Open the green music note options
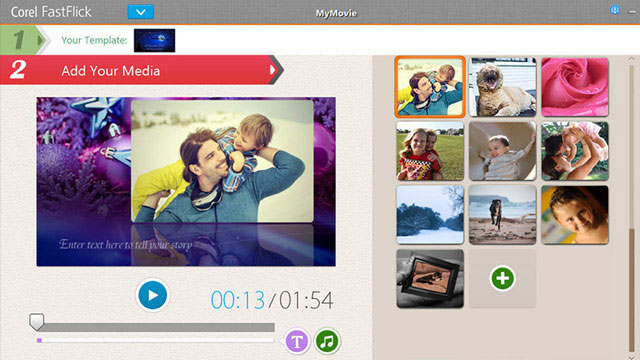The height and width of the screenshot is (360, 640). coord(327,341)
